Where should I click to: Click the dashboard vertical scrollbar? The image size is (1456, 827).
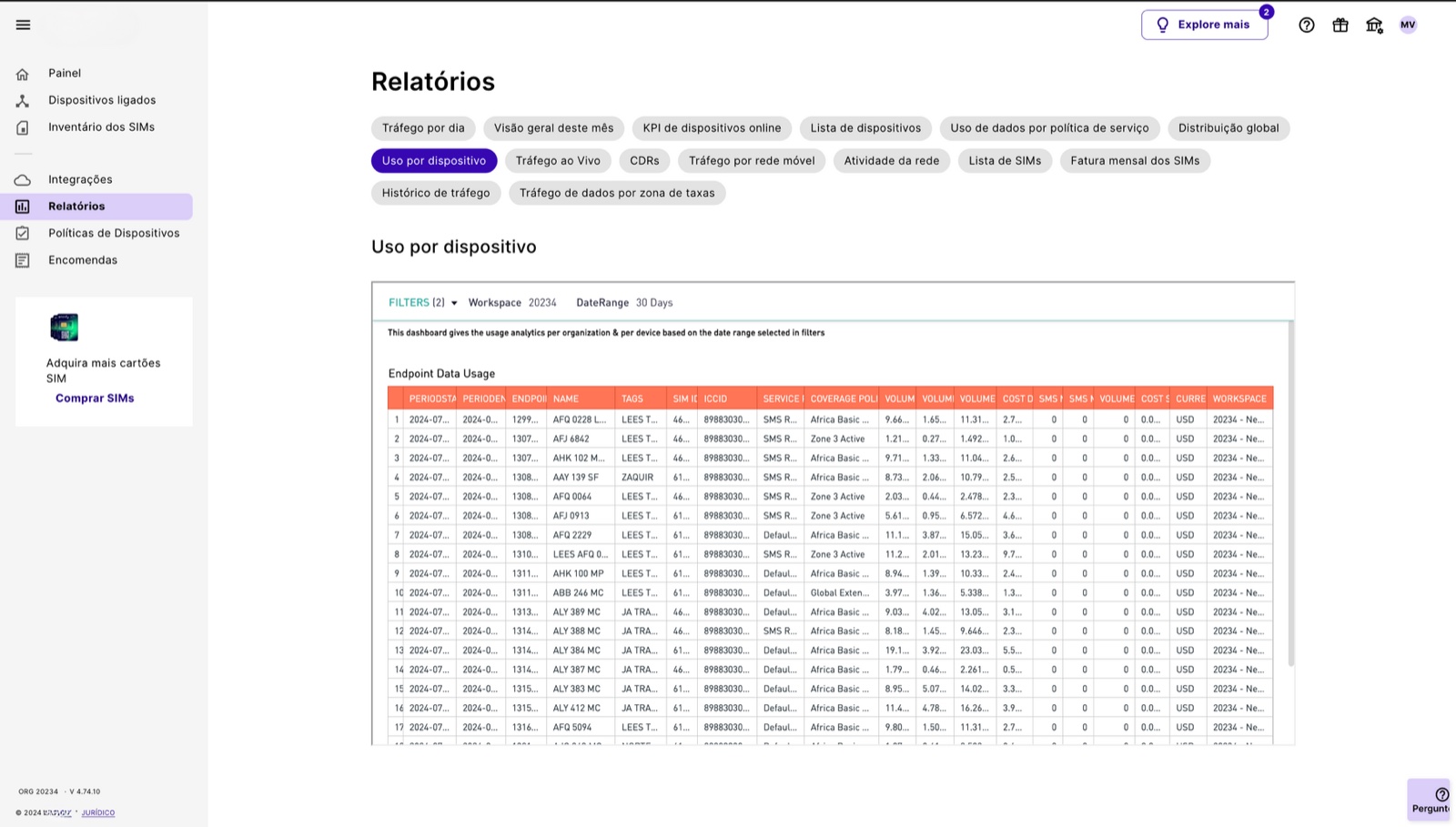point(1290,493)
